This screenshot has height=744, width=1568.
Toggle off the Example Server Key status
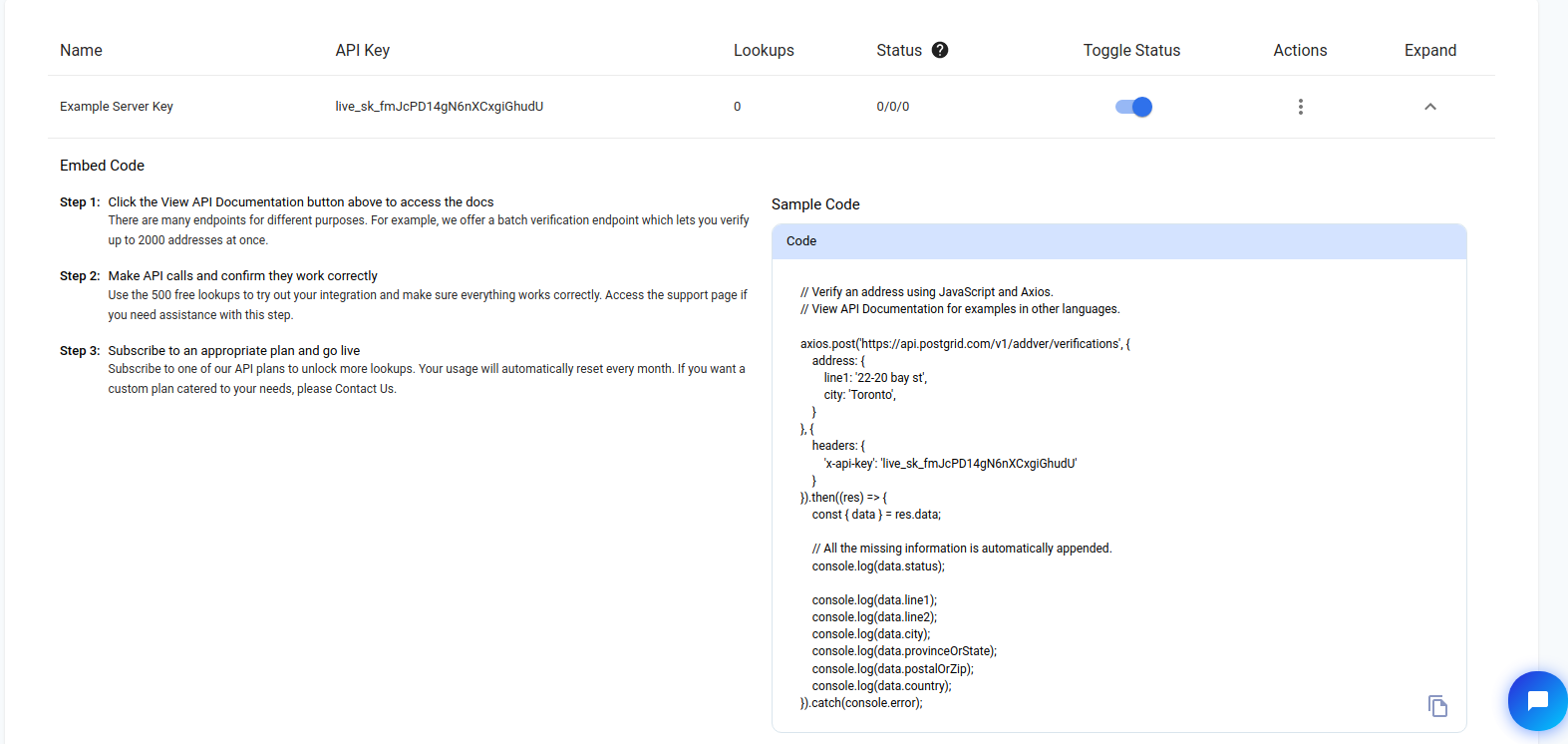[x=1133, y=107]
